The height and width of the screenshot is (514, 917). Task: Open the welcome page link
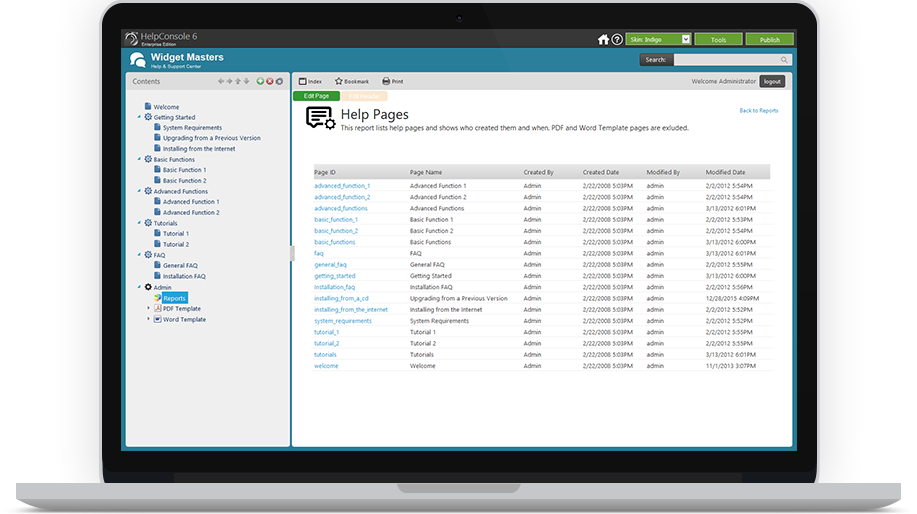point(326,366)
